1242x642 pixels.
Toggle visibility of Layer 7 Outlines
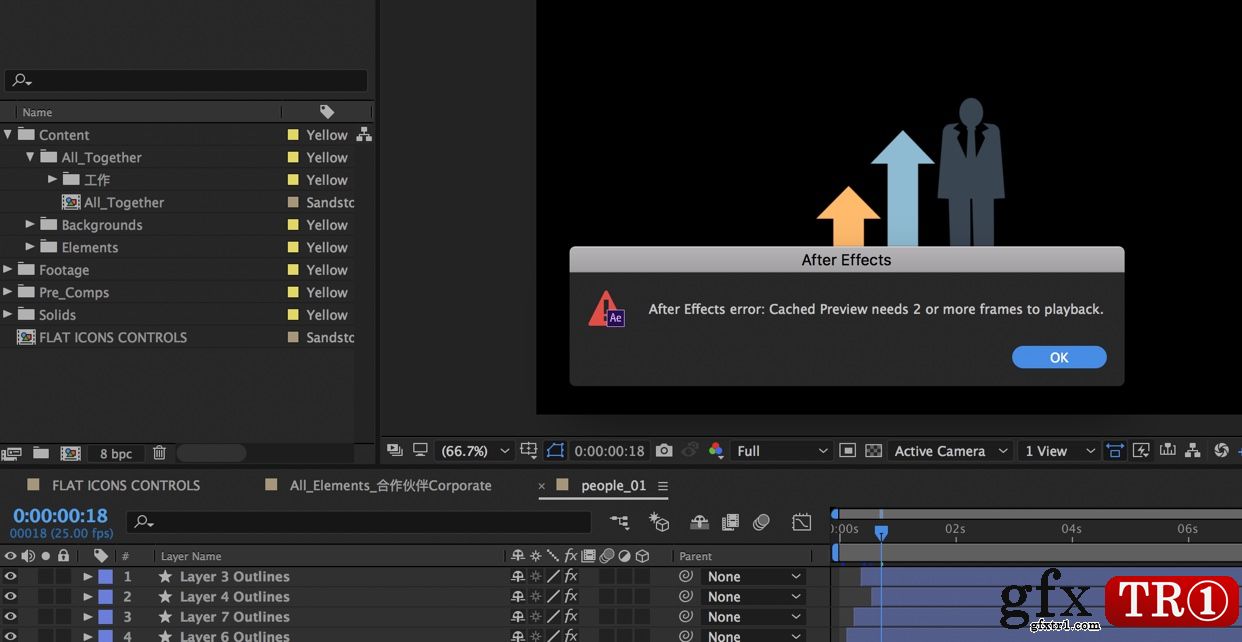point(10,617)
